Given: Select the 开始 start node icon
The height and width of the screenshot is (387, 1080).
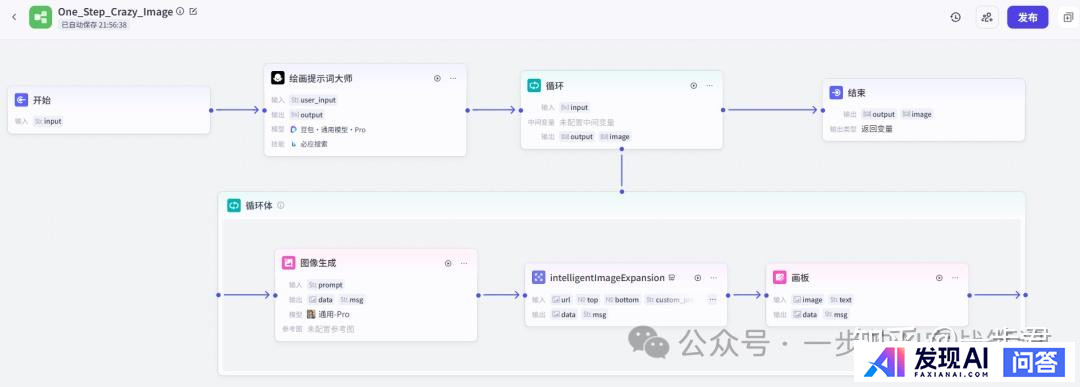Looking at the screenshot, I should pos(21,100).
